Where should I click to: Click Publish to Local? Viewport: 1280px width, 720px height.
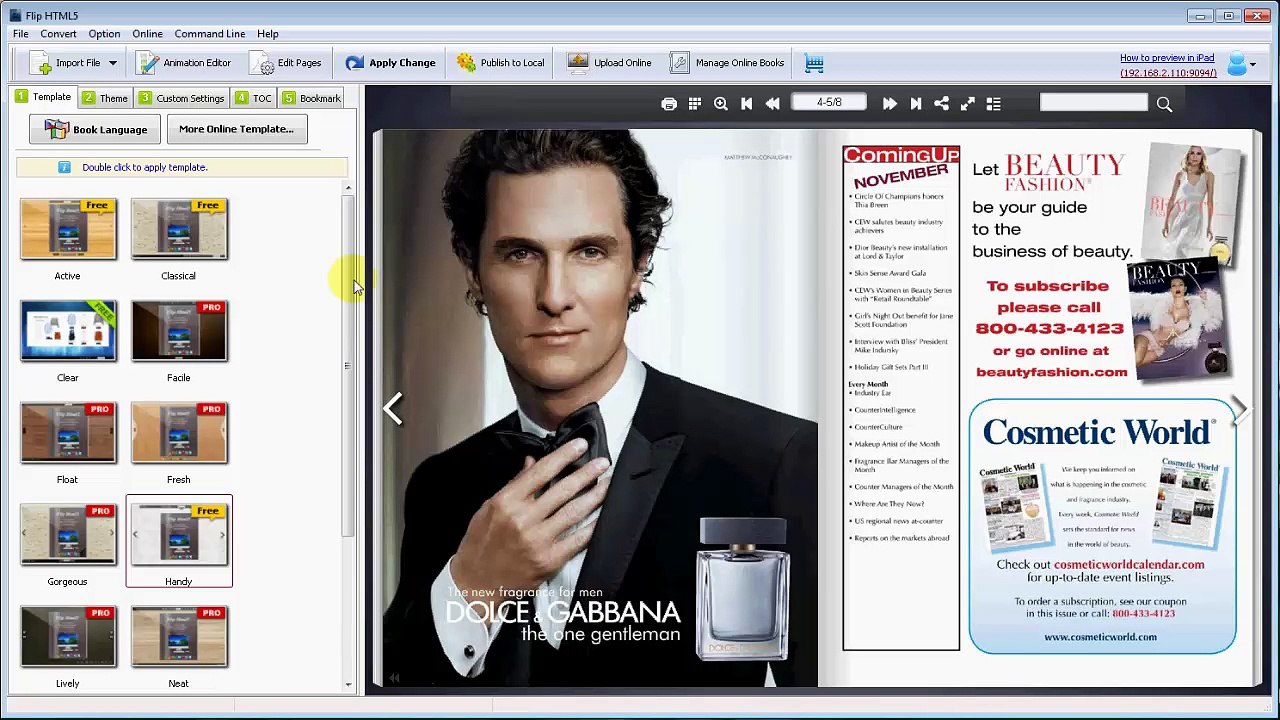500,63
